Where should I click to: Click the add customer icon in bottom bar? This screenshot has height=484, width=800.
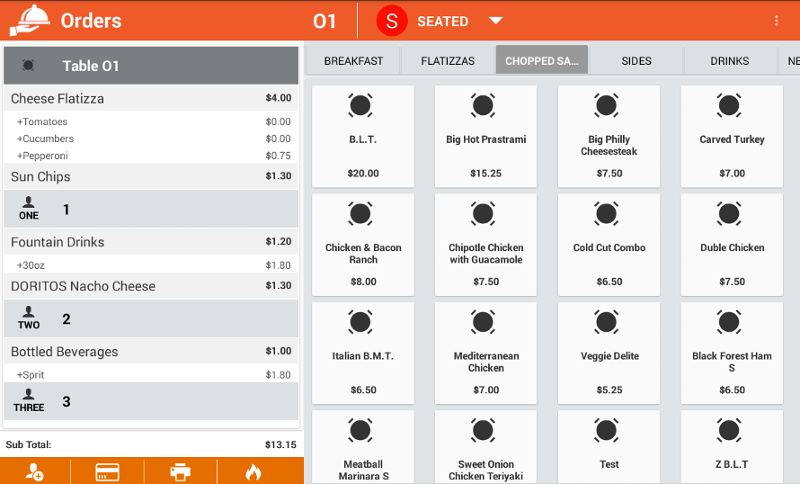tap(35, 471)
